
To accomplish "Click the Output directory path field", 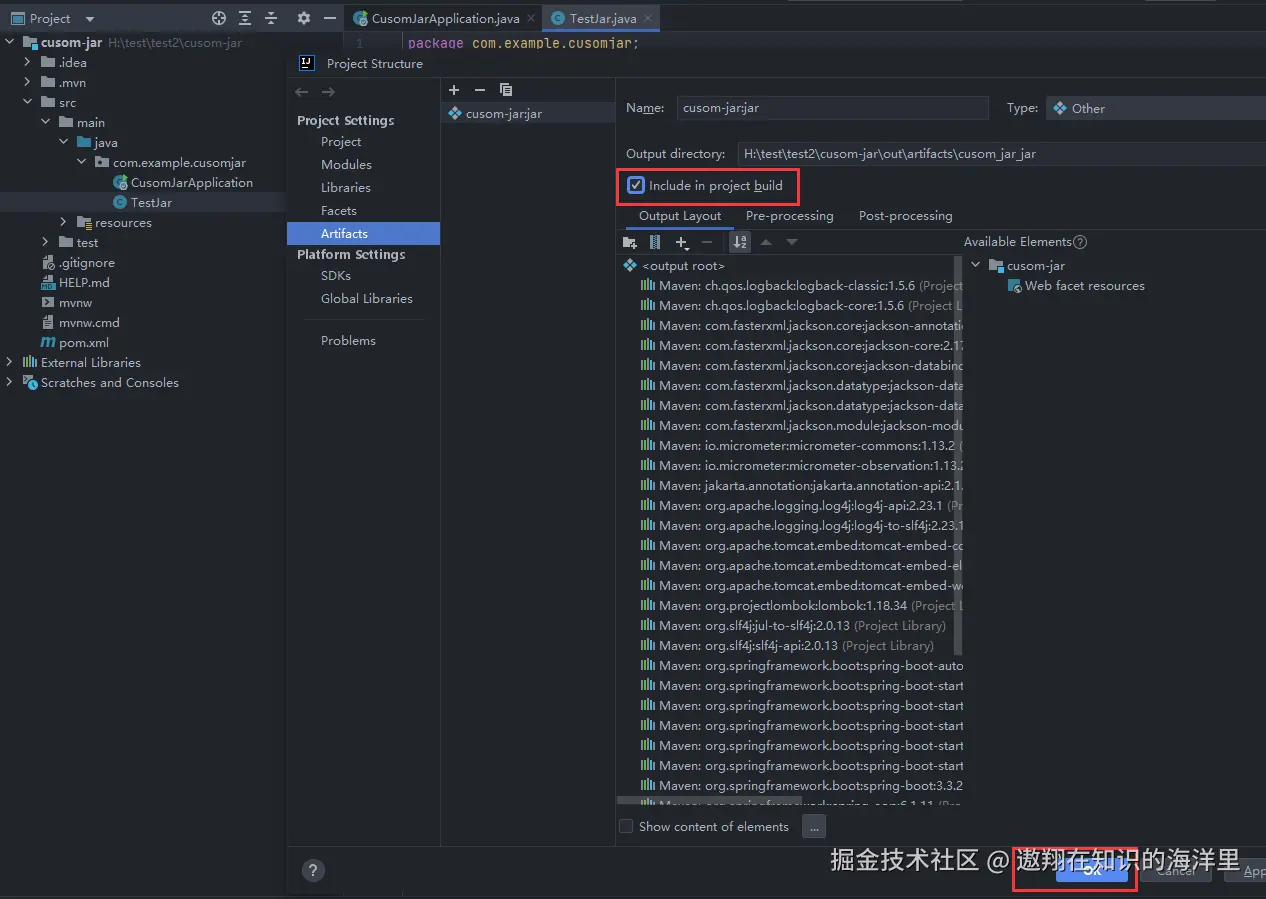I will point(1002,154).
